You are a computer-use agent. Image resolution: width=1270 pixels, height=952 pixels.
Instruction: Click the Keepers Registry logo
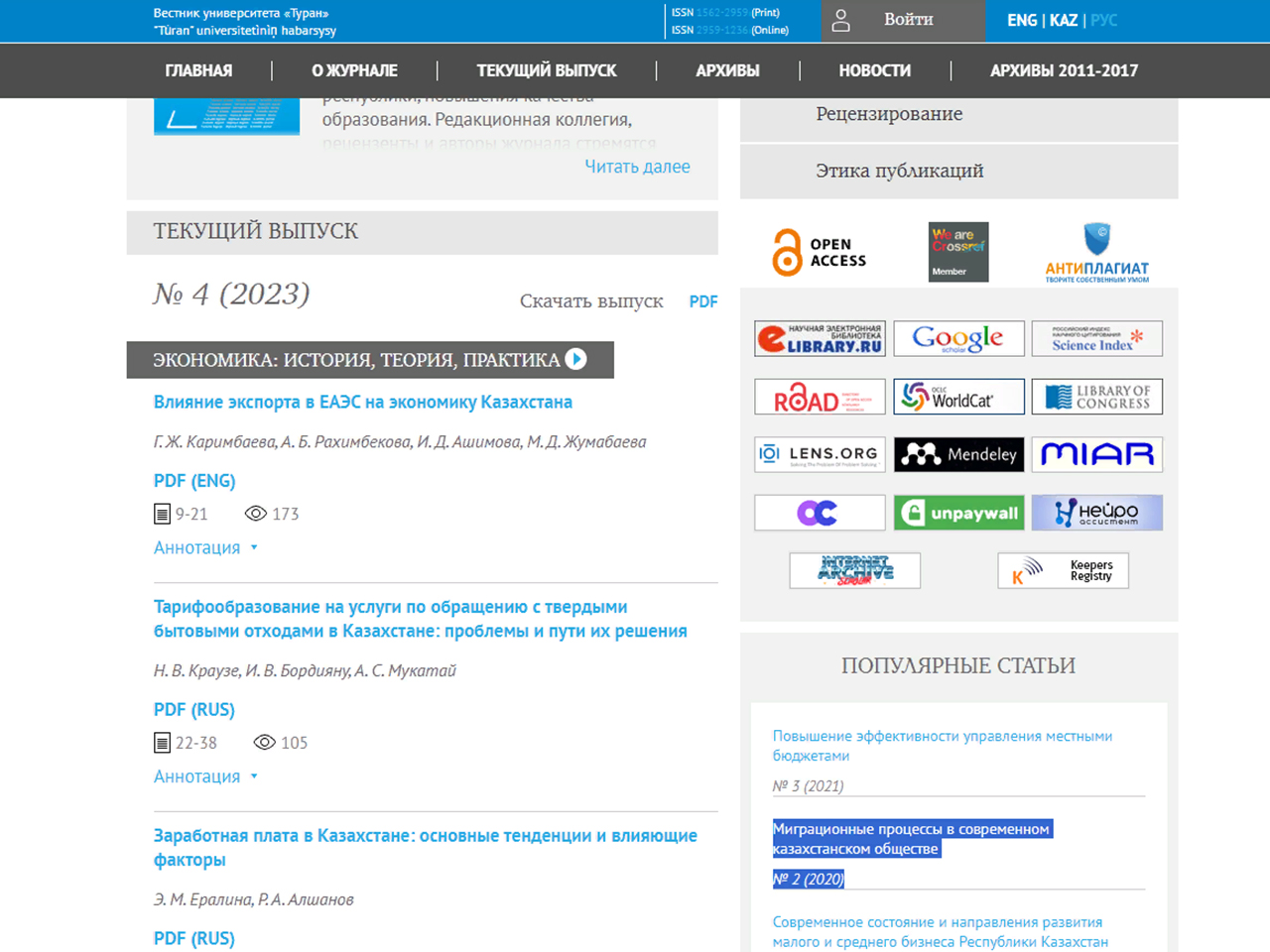click(x=1063, y=570)
